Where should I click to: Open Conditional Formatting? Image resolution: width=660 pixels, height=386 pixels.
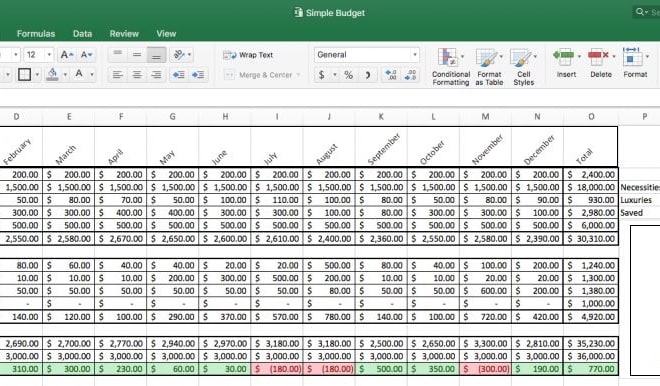451,67
